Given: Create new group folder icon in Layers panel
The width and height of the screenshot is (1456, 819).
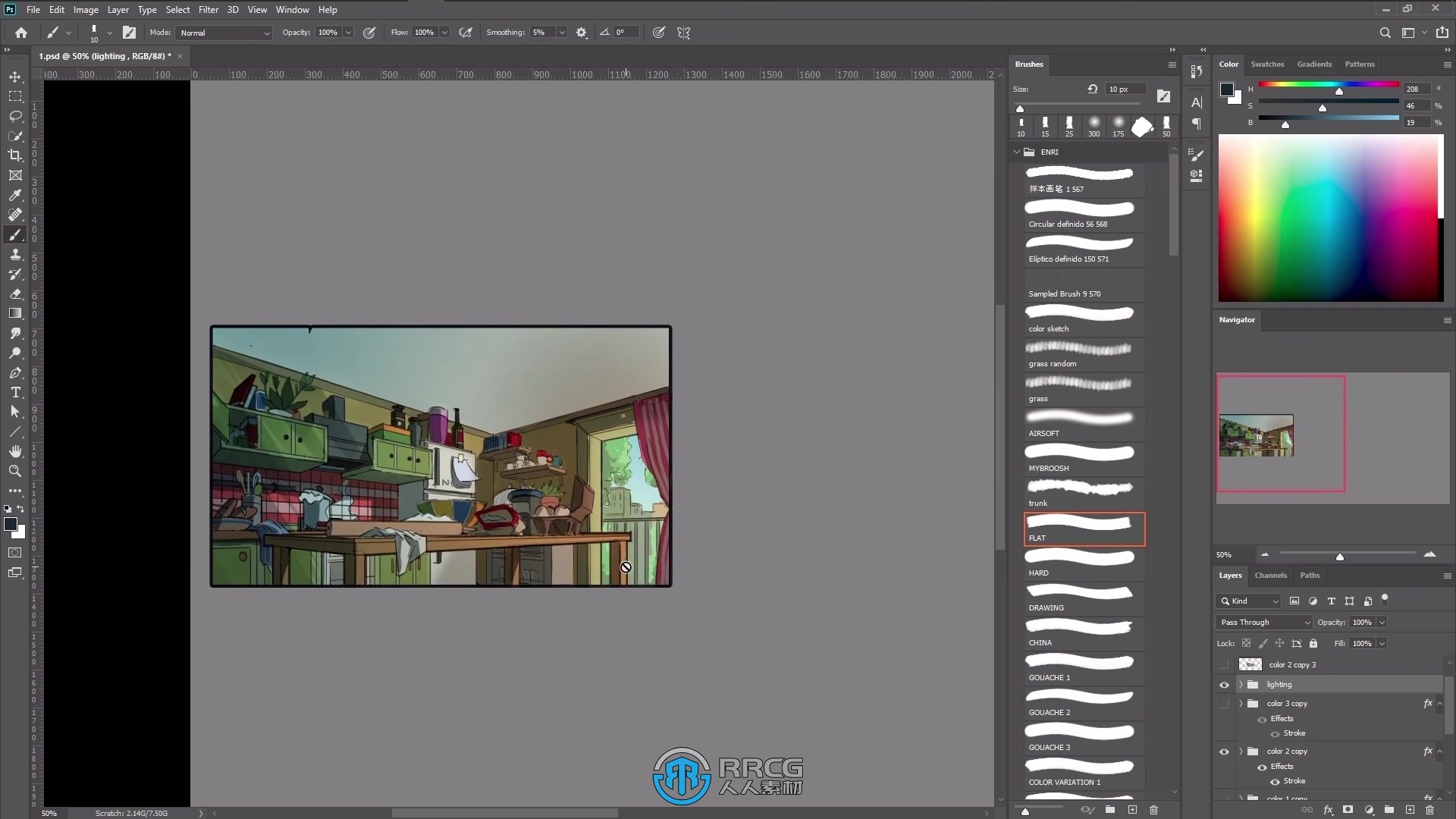Looking at the screenshot, I should (1389, 810).
